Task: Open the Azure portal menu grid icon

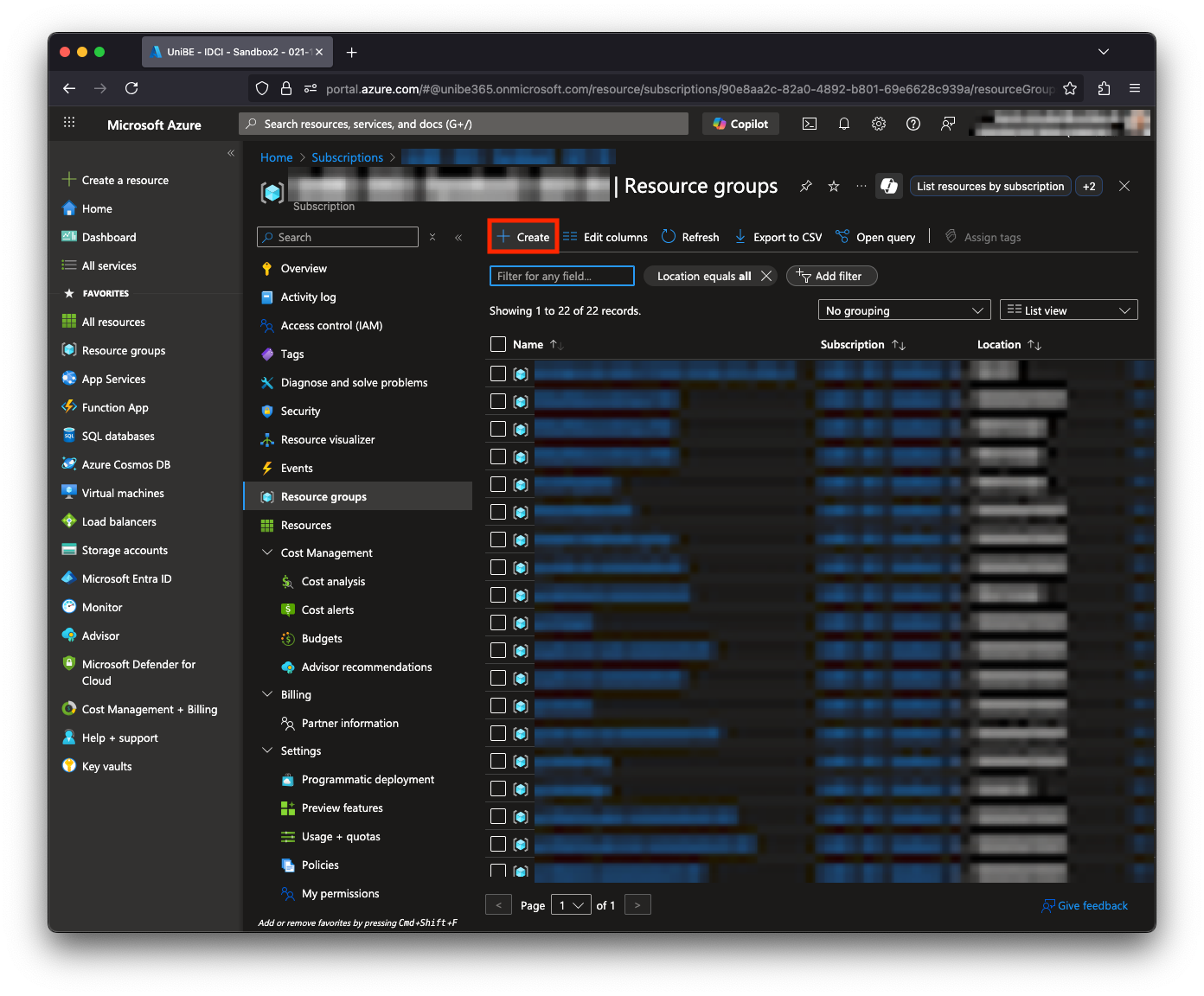Action: (69, 122)
